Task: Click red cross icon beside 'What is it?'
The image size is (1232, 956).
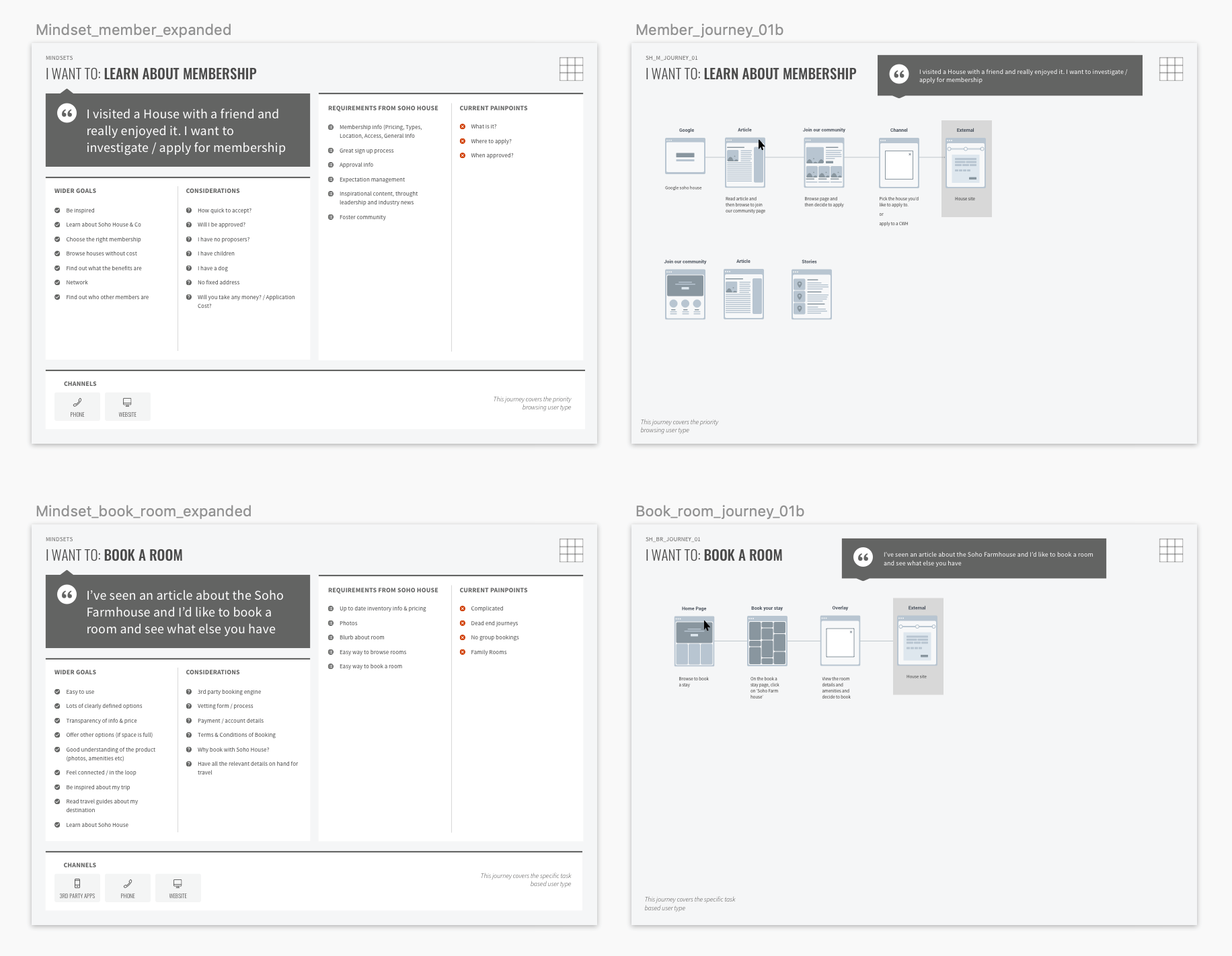Action: [x=463, y=126]
